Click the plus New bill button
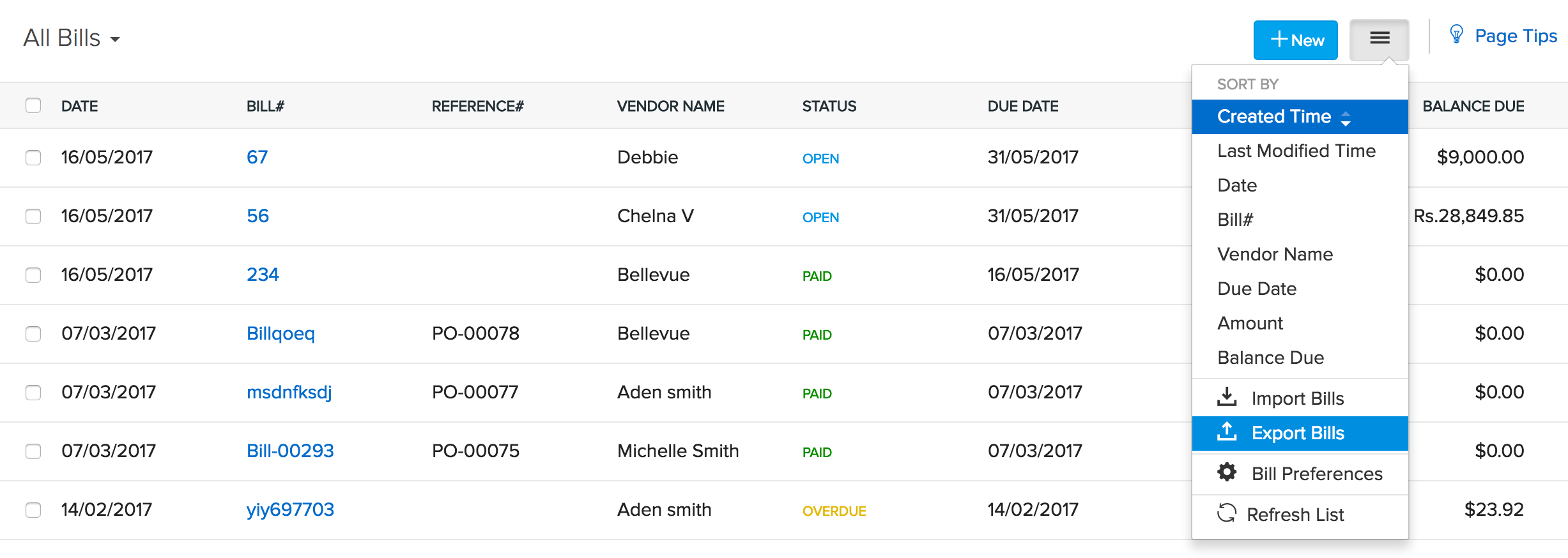 (1295, 40)
